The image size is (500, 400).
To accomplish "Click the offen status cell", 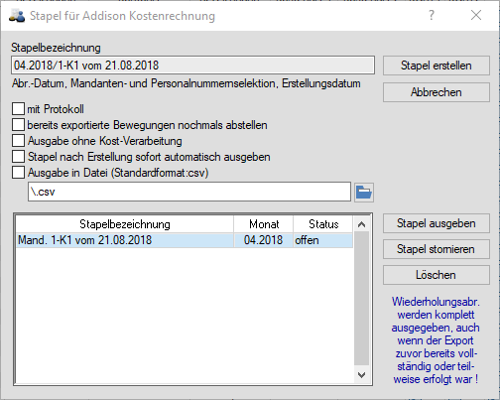I will (323, 240).
